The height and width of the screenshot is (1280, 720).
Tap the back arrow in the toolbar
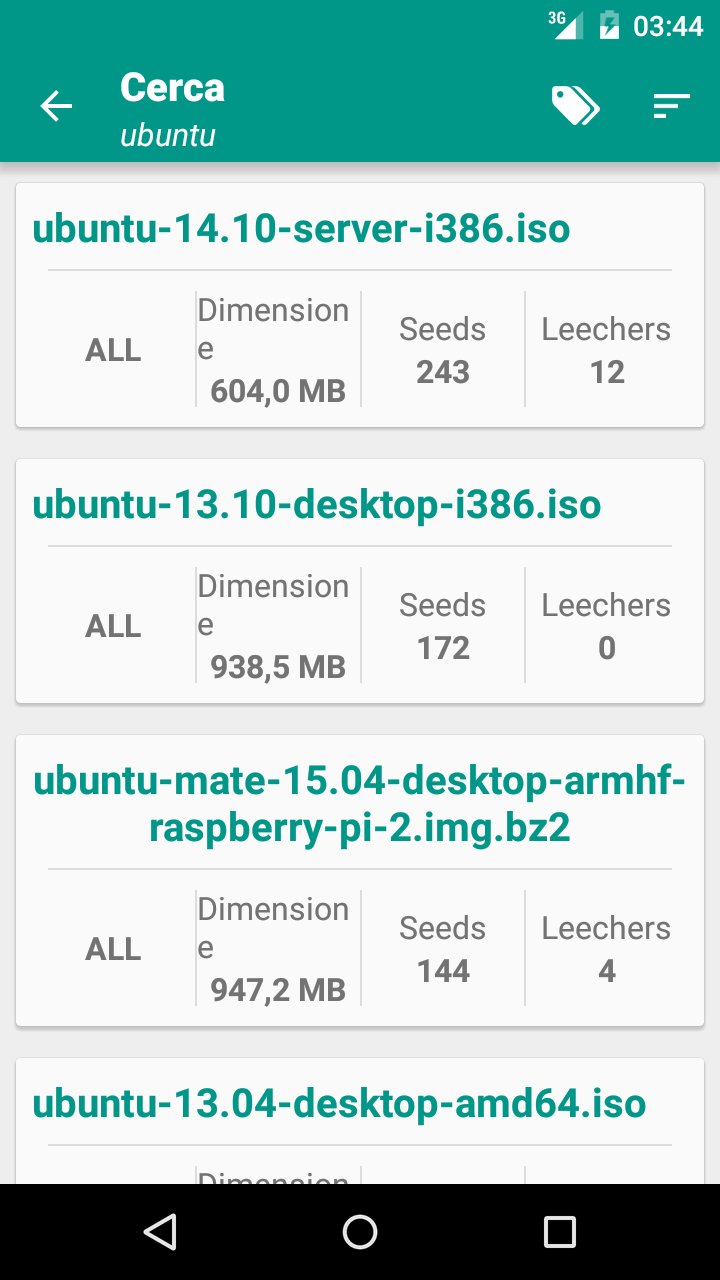pyautogui.click(x=56, y=106)
